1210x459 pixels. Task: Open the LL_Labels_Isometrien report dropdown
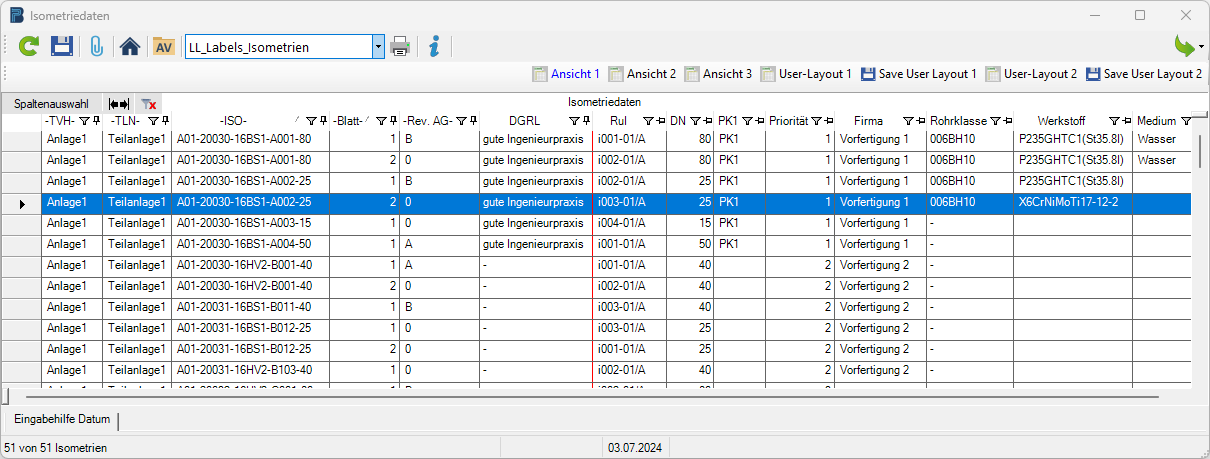[378, 46]
